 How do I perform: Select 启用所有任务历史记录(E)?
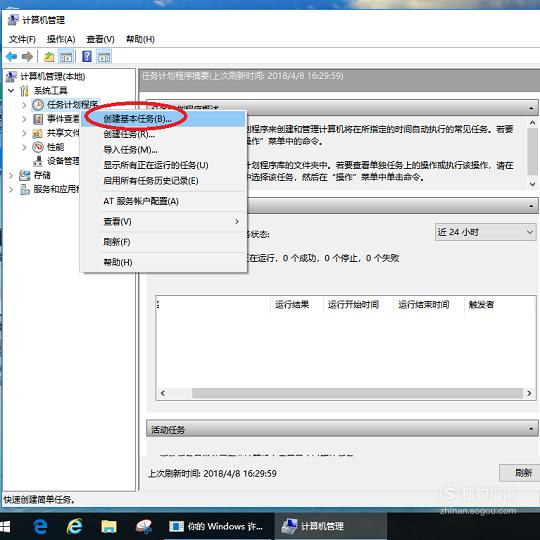pyautogui.click(x=164, y=180)
